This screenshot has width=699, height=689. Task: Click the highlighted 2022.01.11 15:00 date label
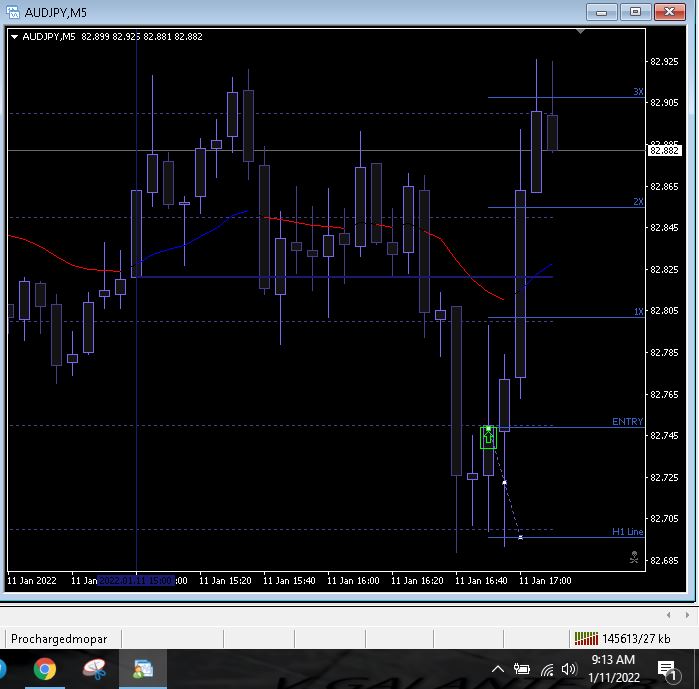click(136, 581)
